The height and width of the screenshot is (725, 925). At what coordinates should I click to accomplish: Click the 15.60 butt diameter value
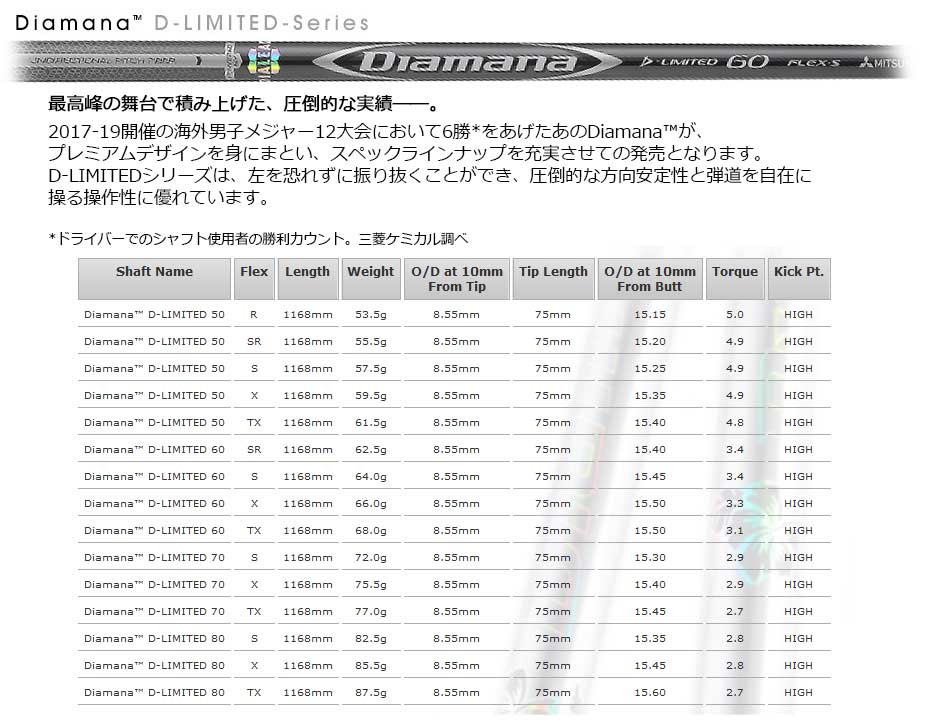tap(650, 693)
